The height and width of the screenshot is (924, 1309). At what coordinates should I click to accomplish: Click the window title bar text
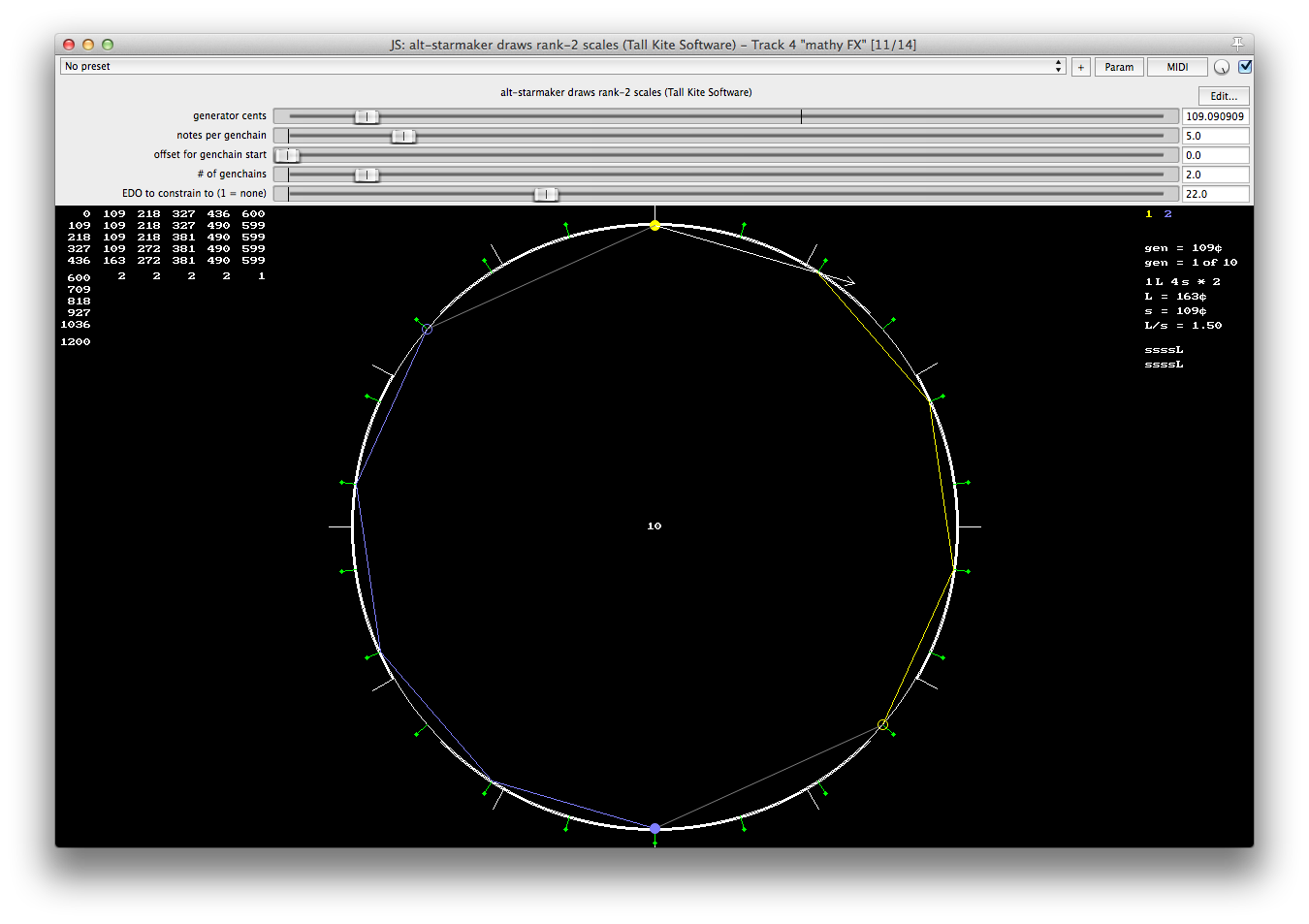(653, 45)
